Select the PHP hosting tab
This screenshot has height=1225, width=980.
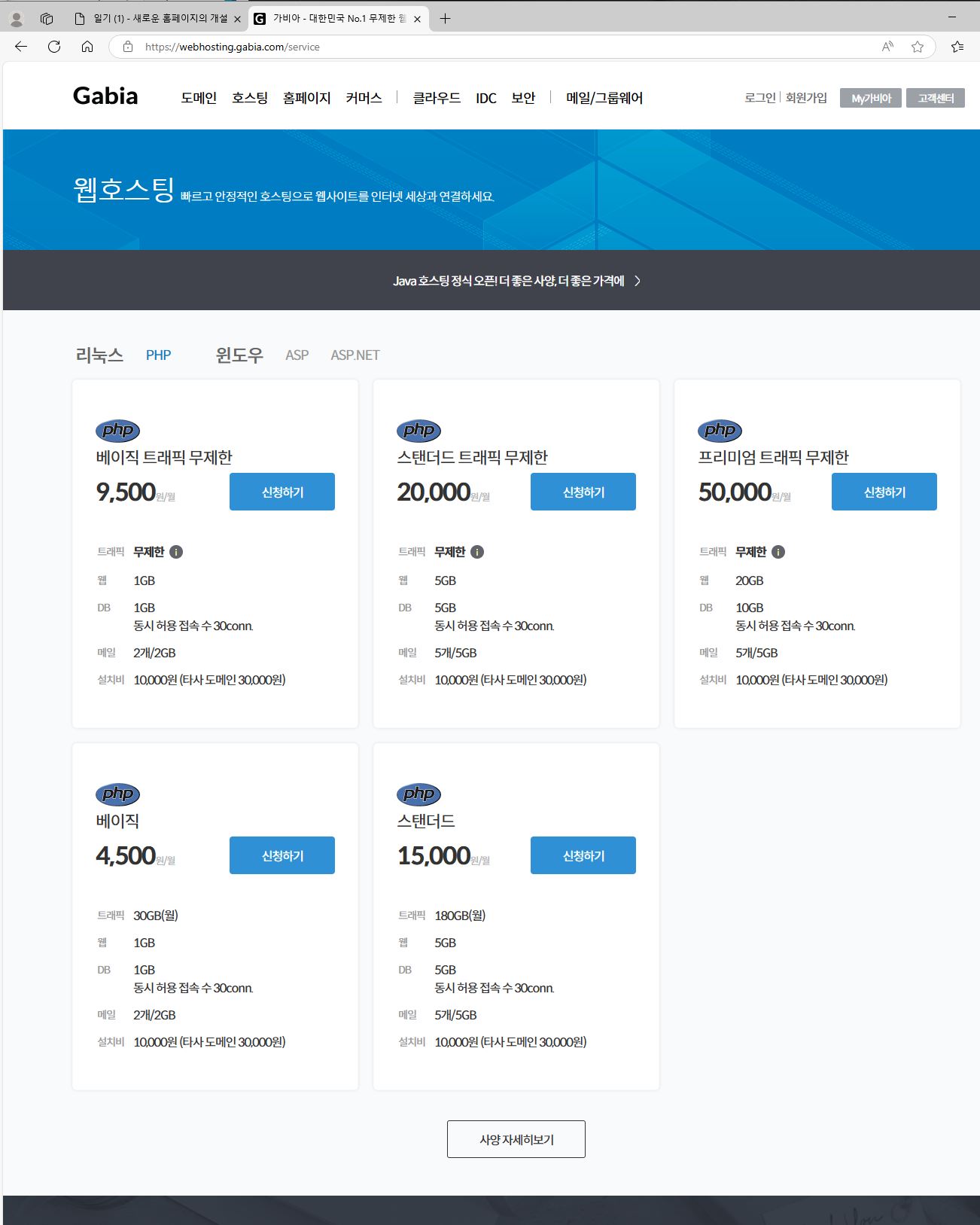coord(158,355)
